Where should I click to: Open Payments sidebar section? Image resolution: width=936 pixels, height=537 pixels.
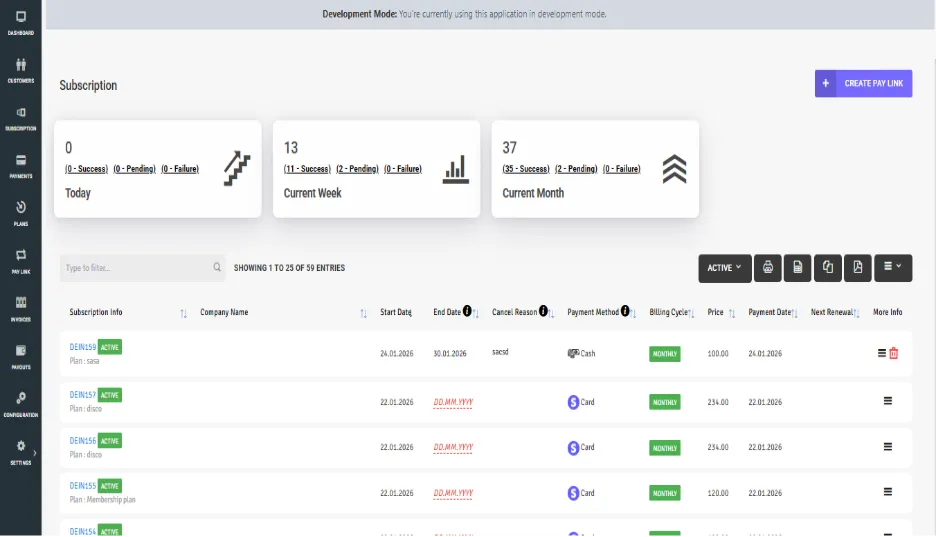pos(20,166)
